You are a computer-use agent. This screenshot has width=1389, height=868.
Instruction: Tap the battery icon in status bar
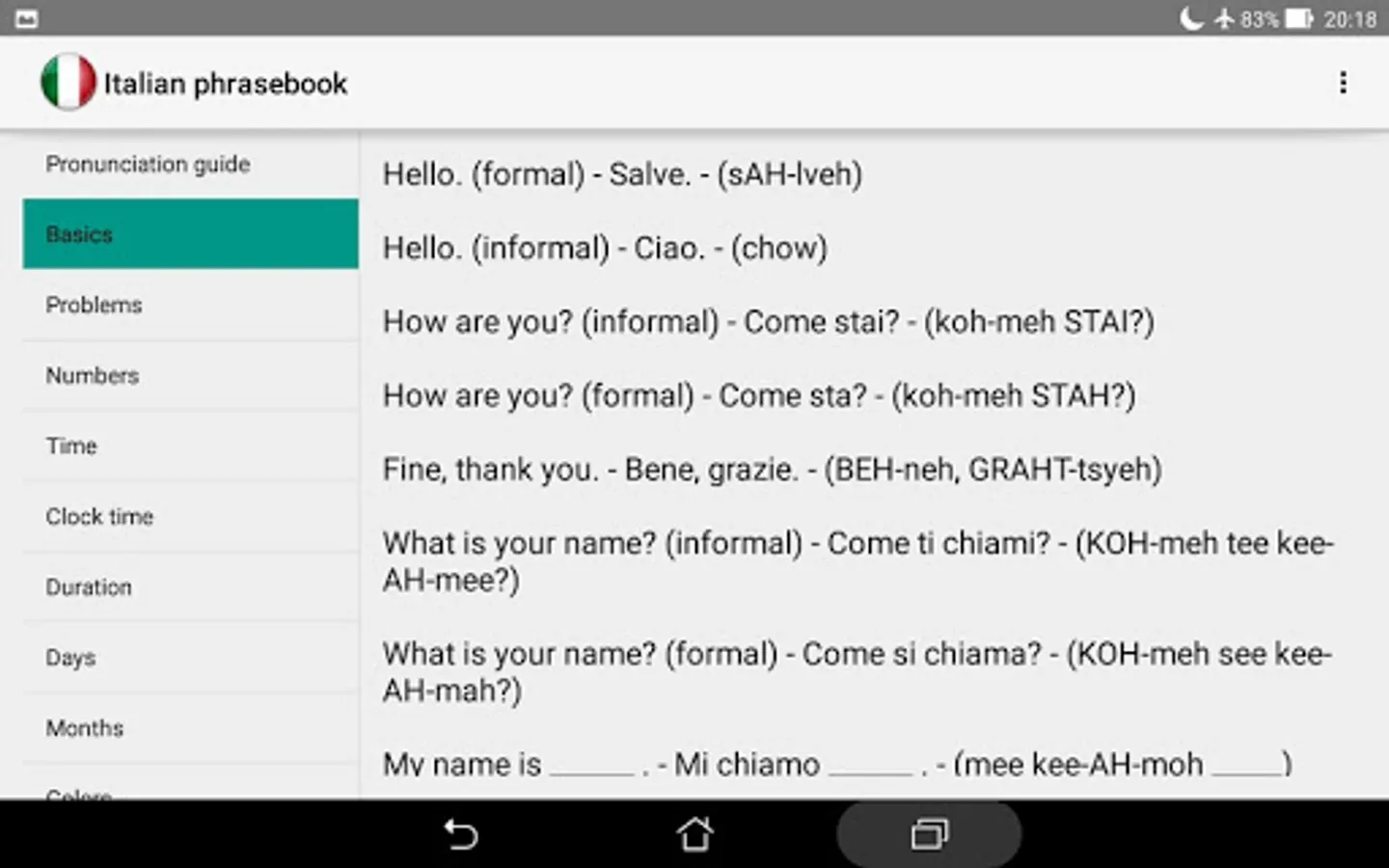pyautogui.click(x=1298, y=18)
